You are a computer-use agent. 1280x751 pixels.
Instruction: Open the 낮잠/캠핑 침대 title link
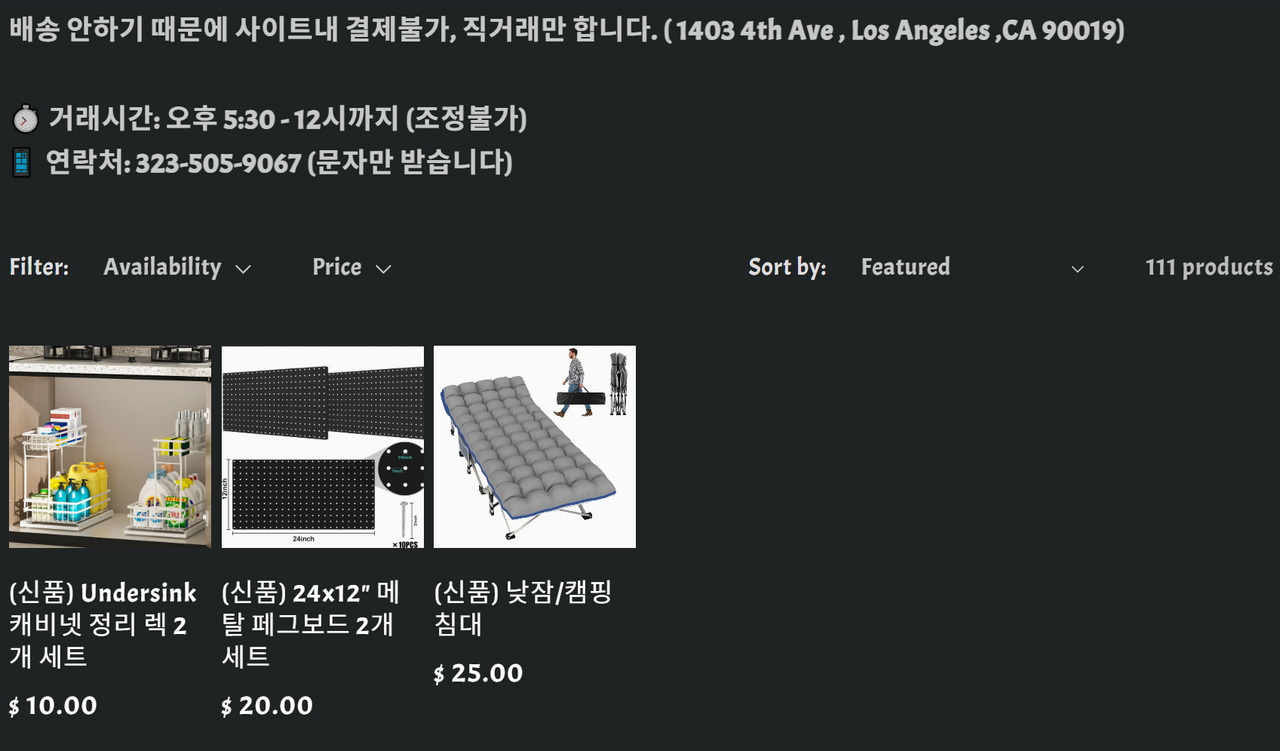pyautogui.click(x=522, y=609)
